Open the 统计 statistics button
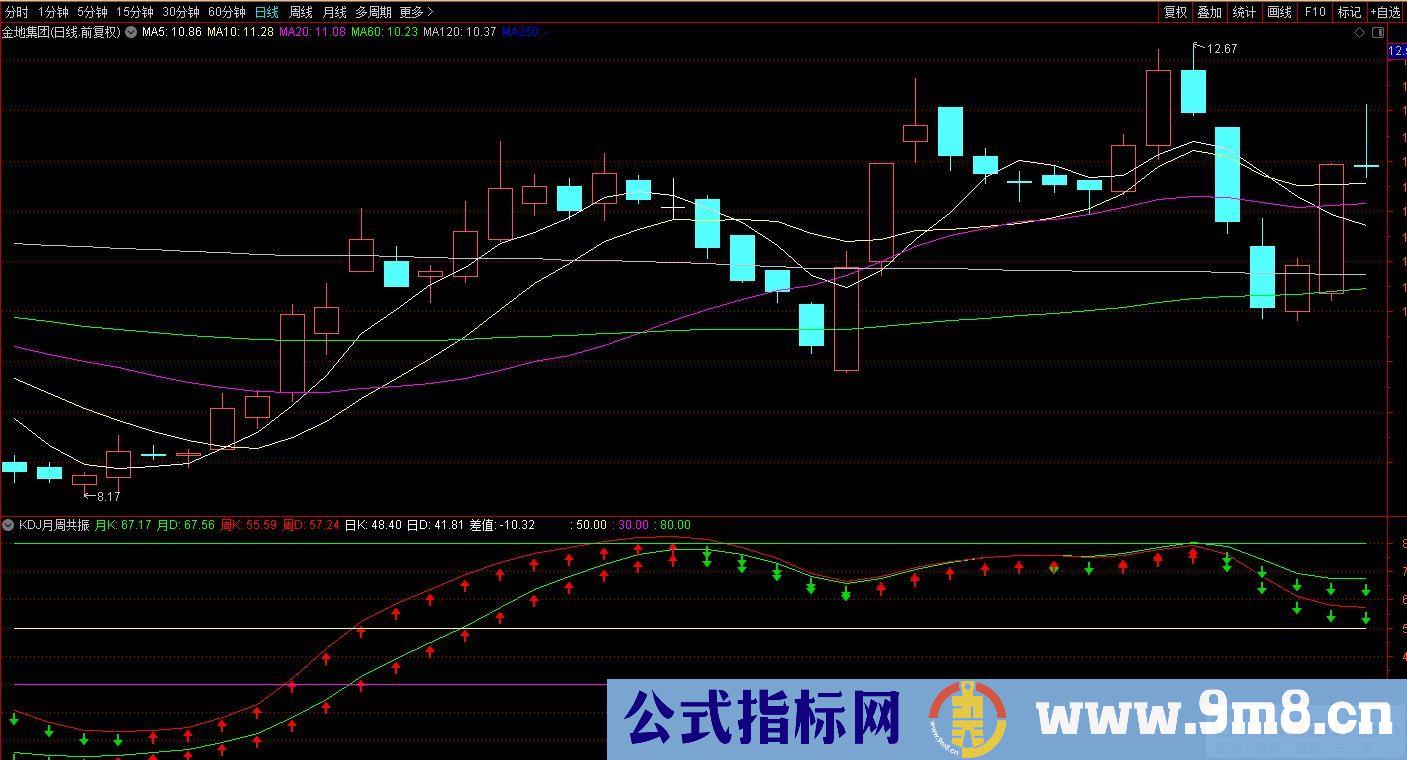Image resolution: width=1407 pixels, height=760 pixels. [x=1244, y=12]
